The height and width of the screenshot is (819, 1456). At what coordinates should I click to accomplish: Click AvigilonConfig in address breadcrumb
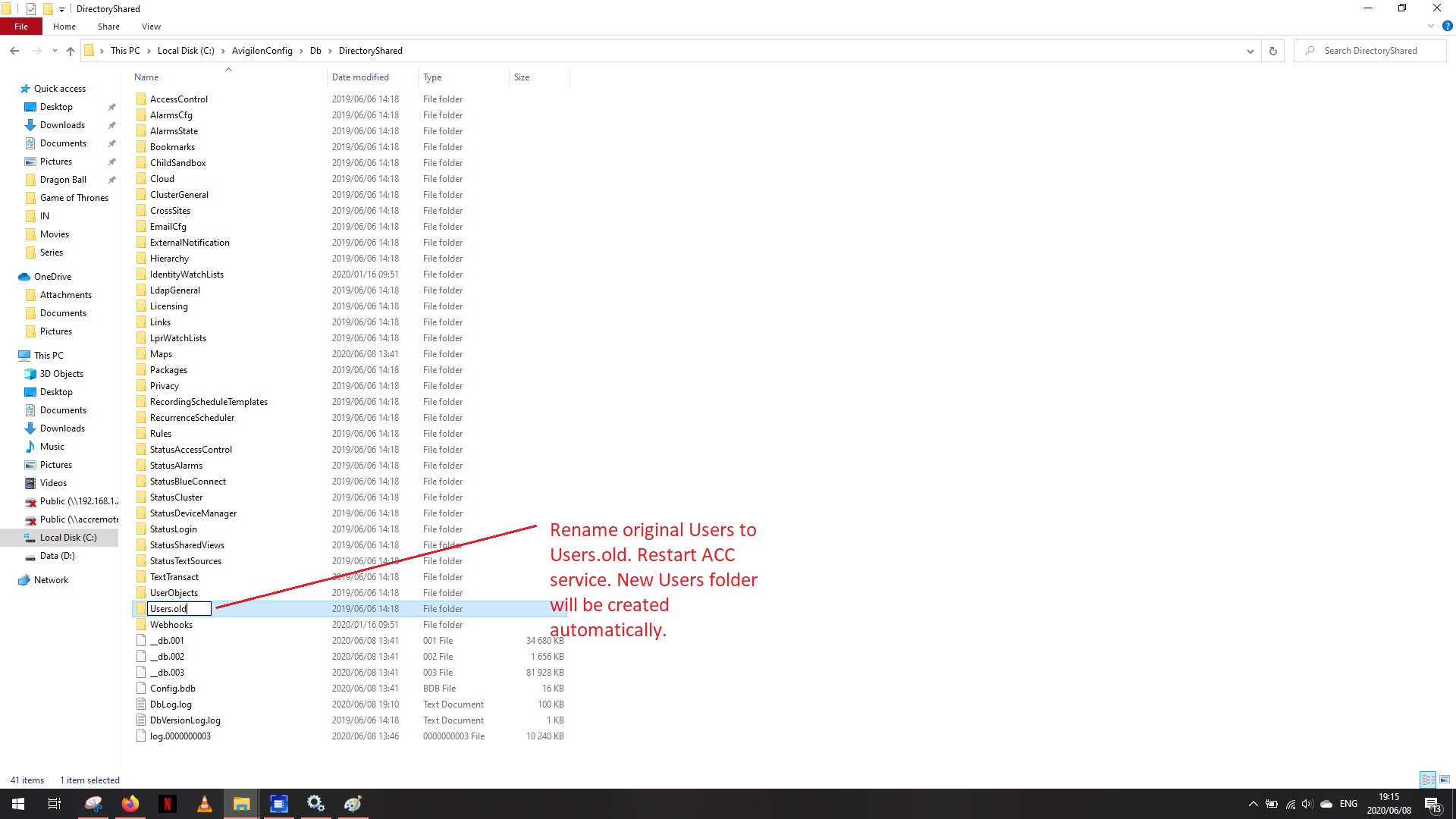(x=262, y=51)
